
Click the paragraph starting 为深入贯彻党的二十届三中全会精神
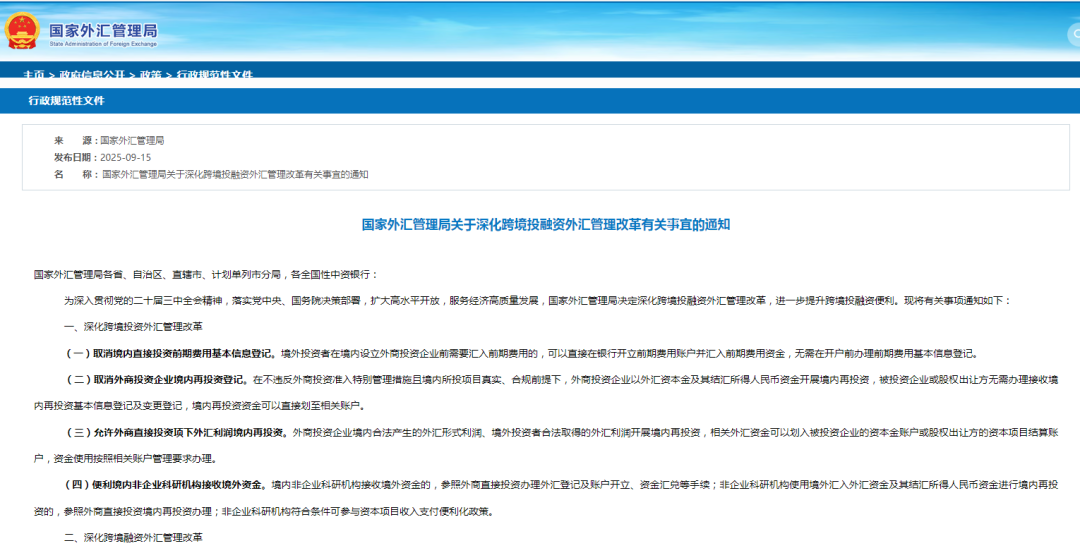538,301
